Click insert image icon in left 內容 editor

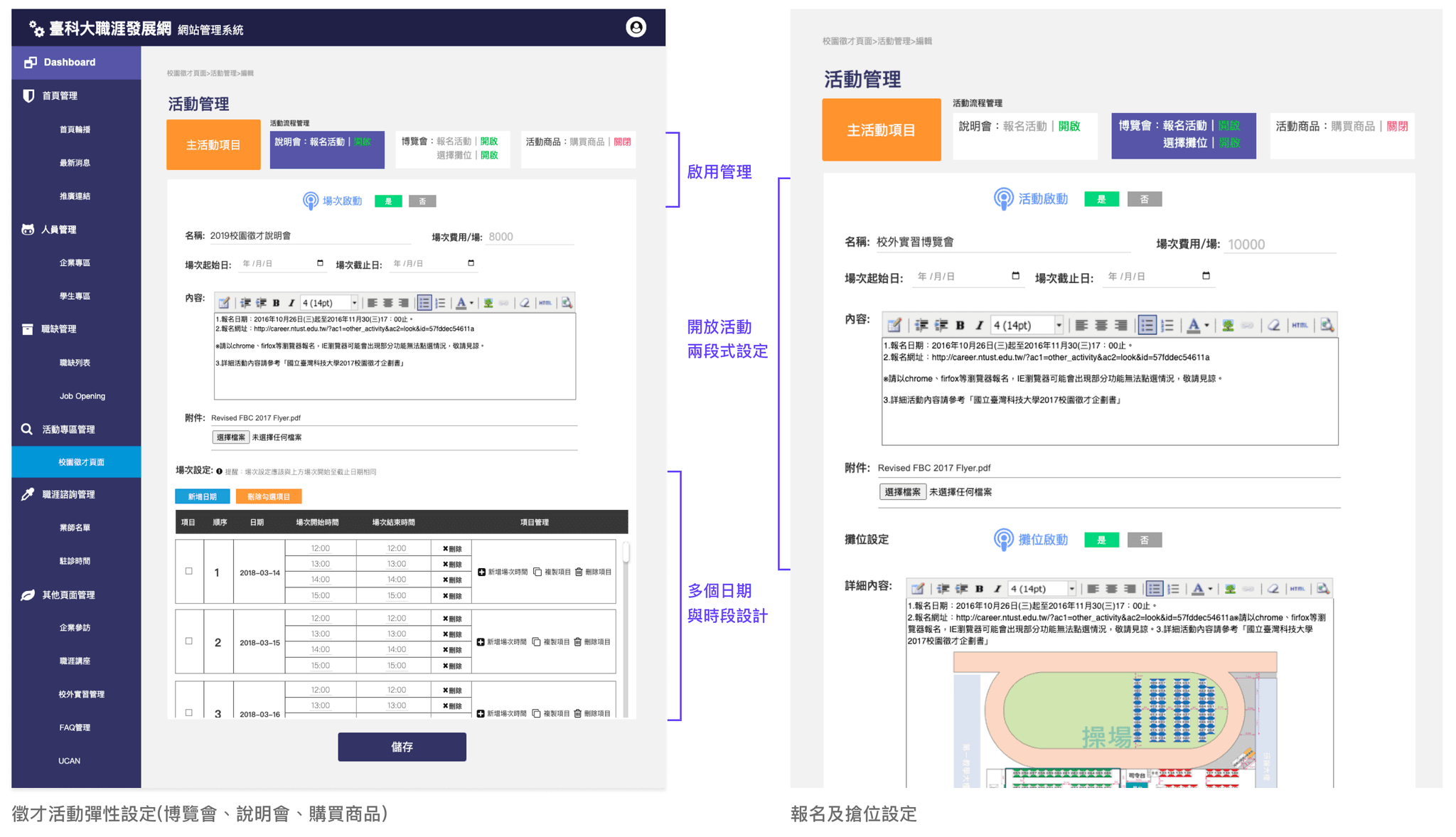[x=488, y=303]
